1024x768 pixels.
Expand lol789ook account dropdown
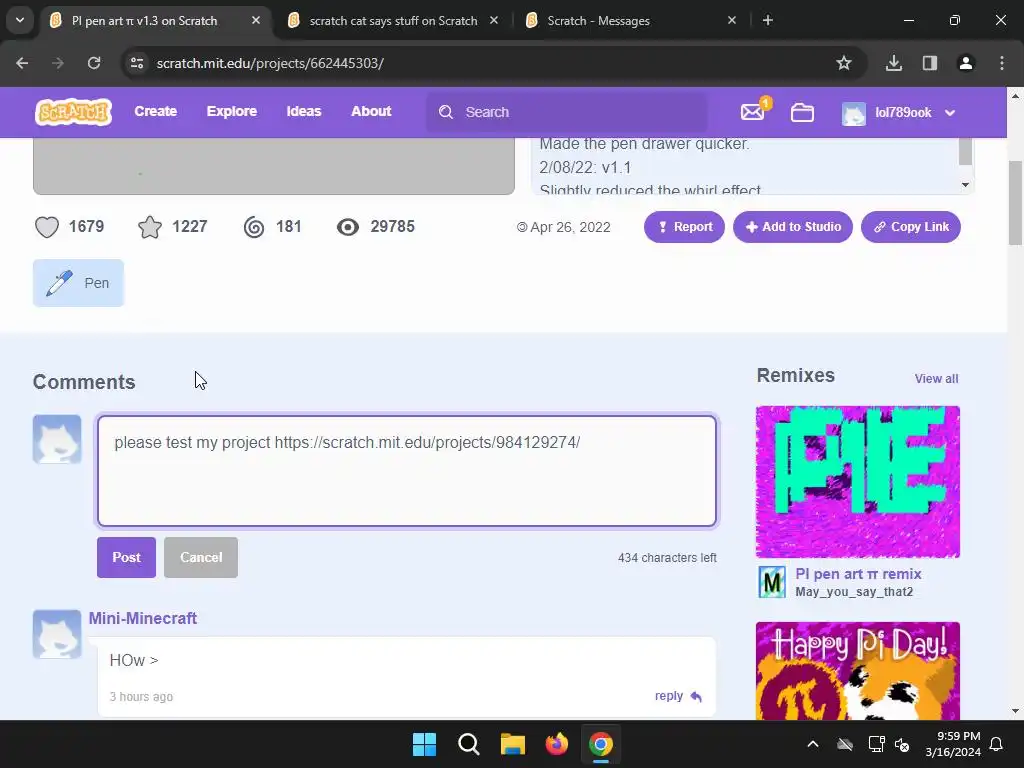(x=950, y=113)
